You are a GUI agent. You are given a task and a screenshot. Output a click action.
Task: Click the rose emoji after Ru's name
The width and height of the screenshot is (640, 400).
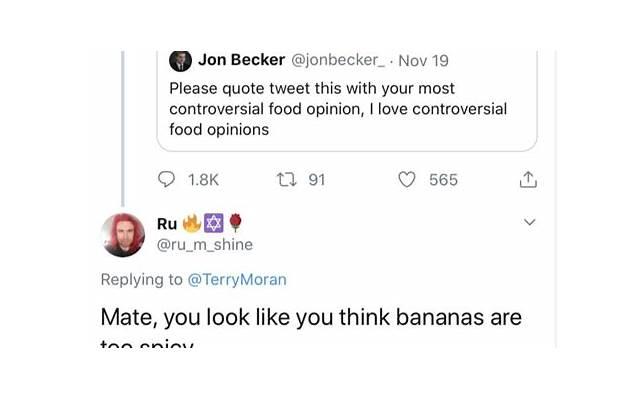pyautogui.click(x=234, y=222)
